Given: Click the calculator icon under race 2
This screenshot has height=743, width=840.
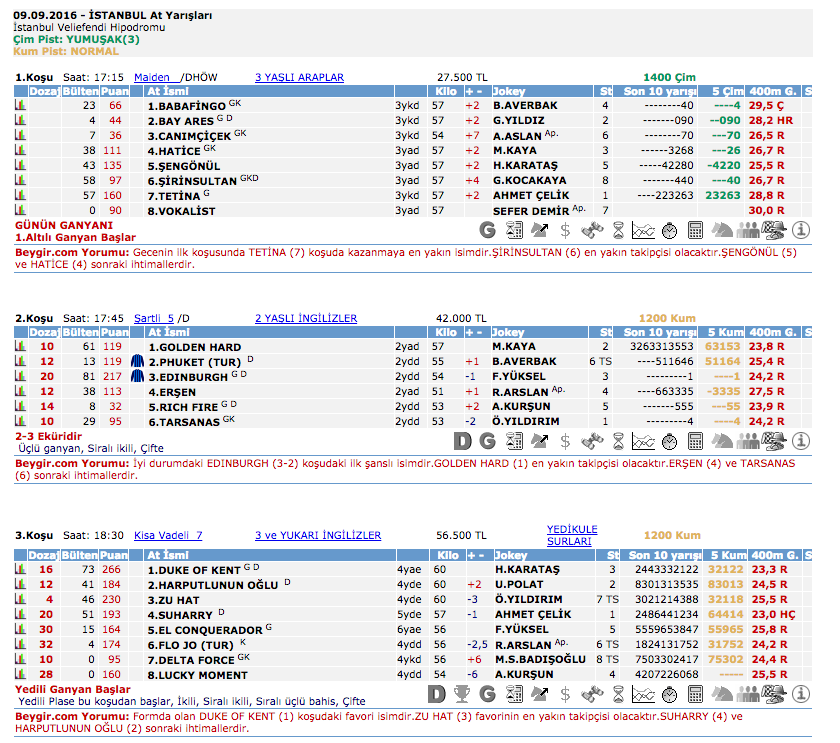Looking at the screenshot, I should (x=696, y=439).
